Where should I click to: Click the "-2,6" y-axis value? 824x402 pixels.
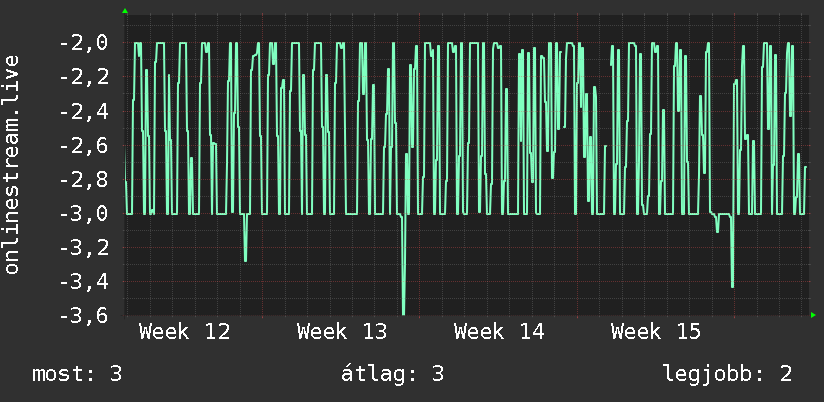84,146
